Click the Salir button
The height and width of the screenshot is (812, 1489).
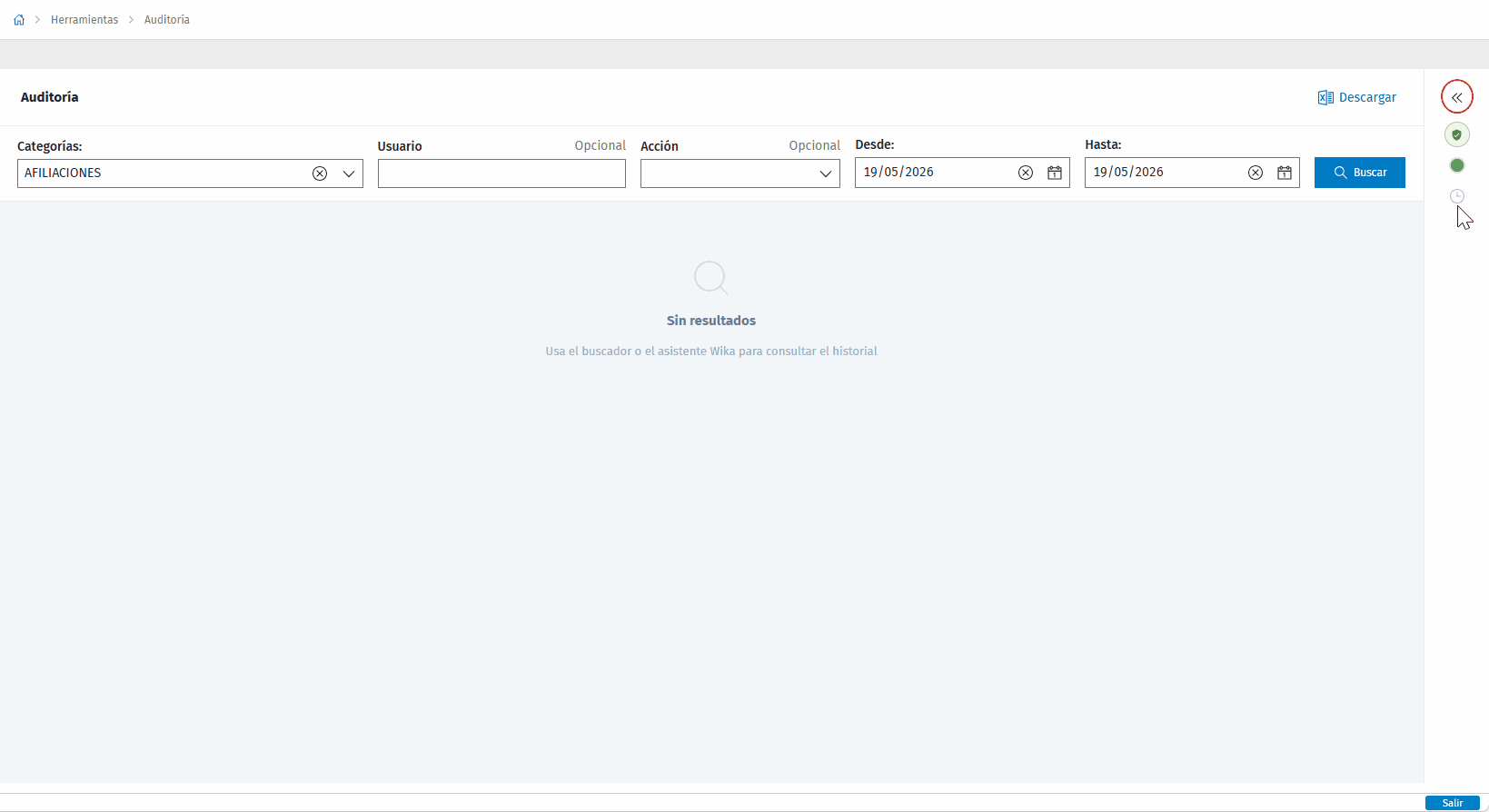pos(1453,803)
